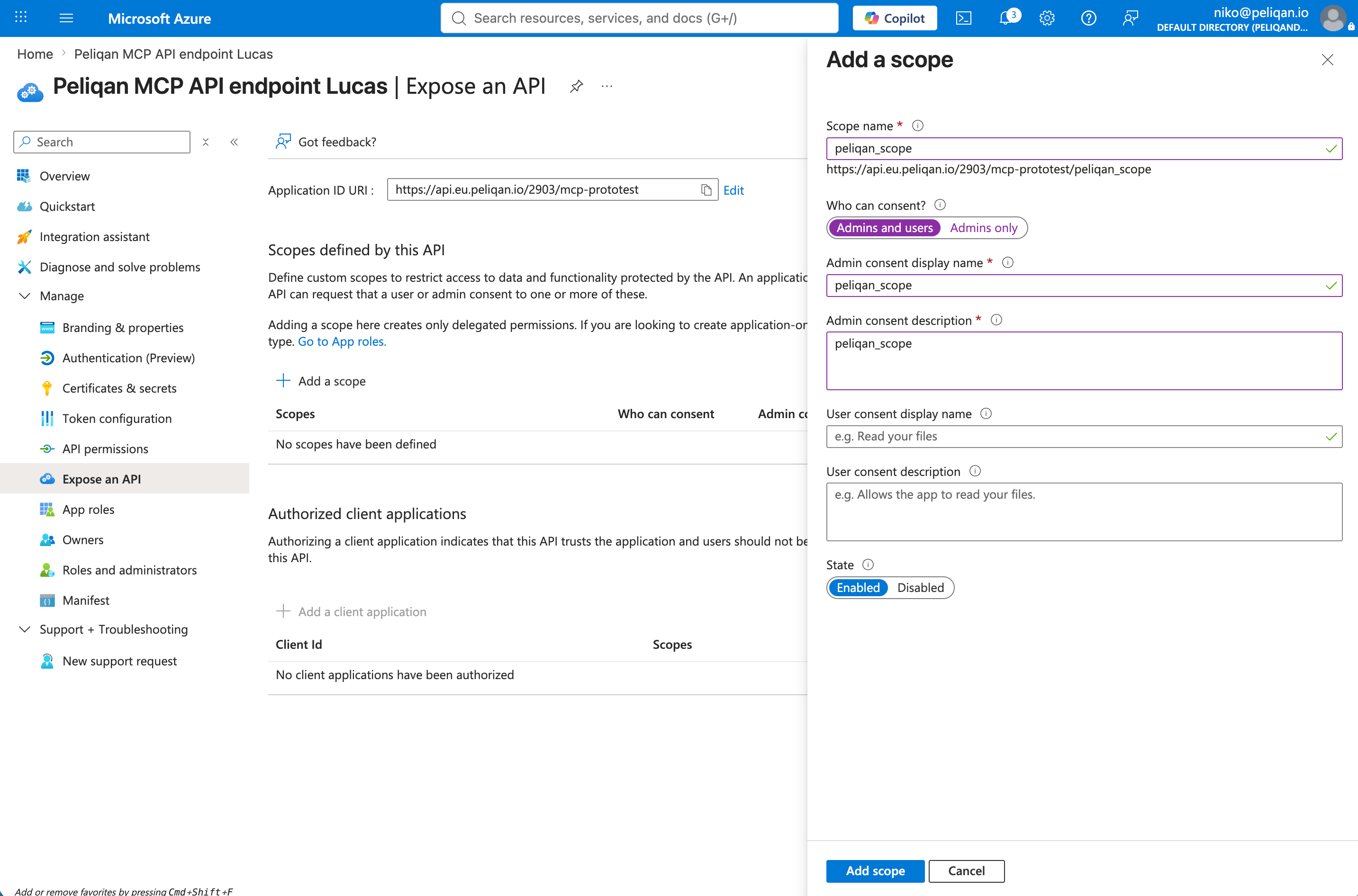Show info tooltip for State
Screen dimensions: 1358x896
tap(868, 564)
